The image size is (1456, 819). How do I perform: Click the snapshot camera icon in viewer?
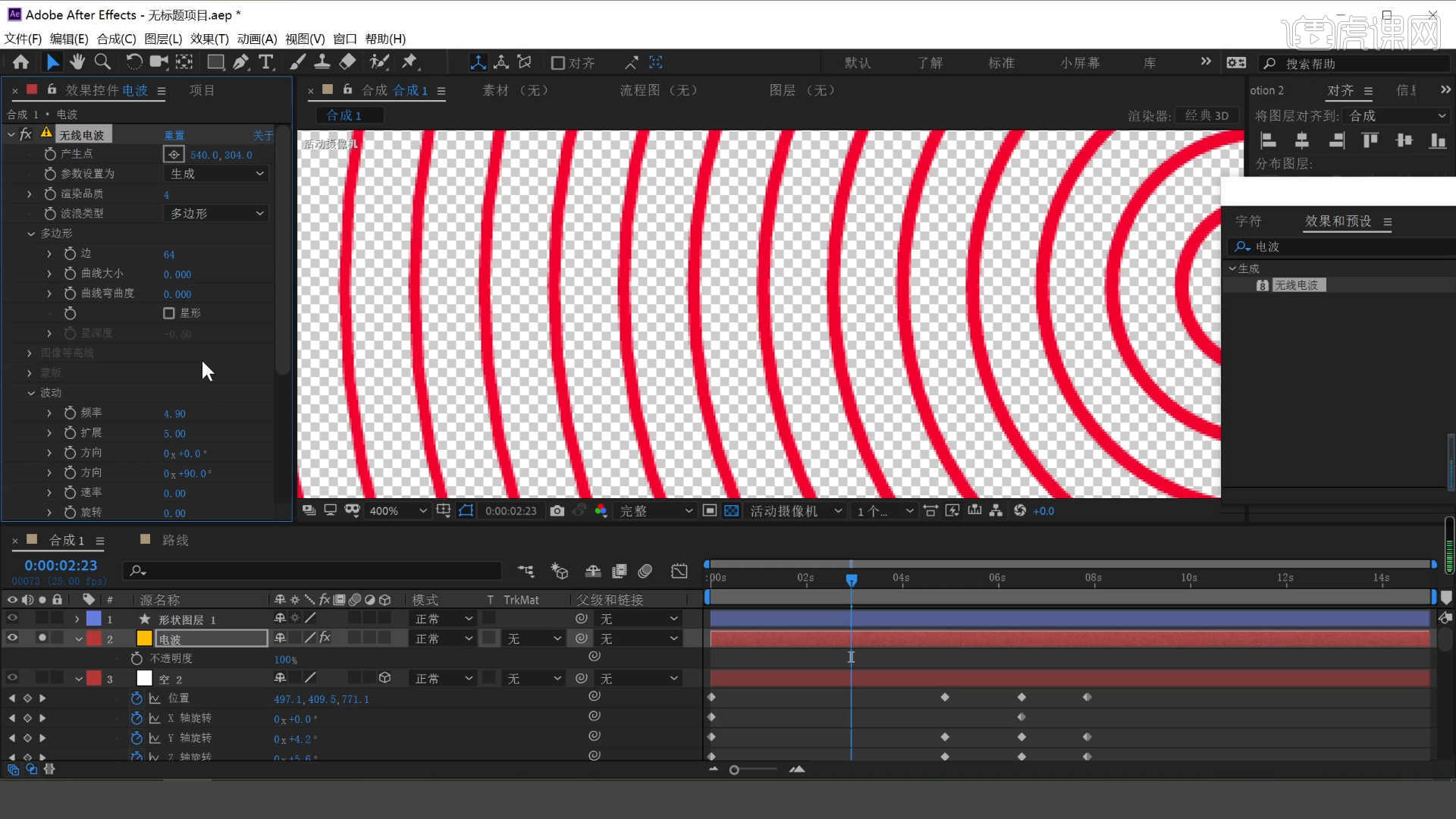click(x=557, y=511)
